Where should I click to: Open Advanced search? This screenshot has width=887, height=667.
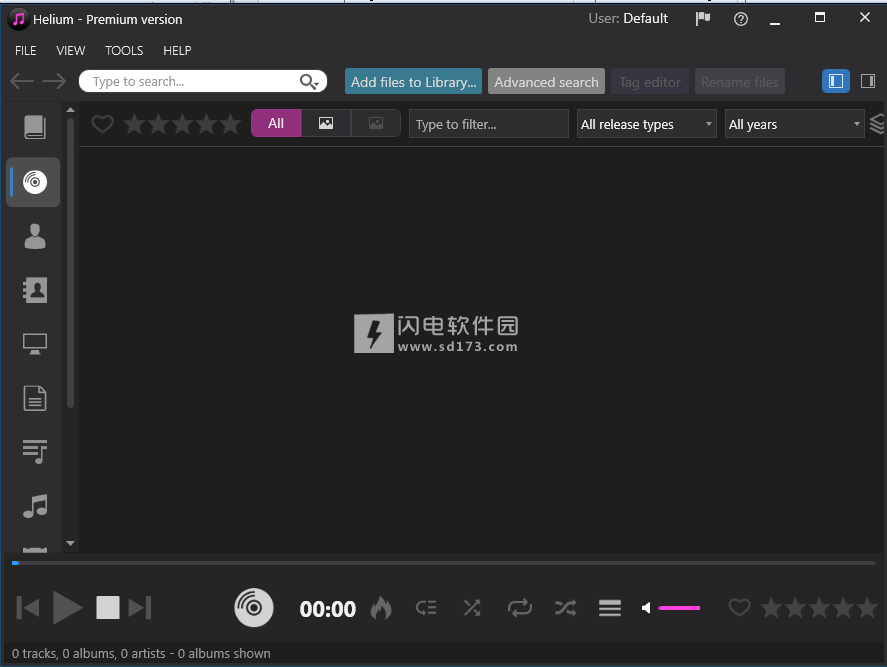(x=546, y=81)
